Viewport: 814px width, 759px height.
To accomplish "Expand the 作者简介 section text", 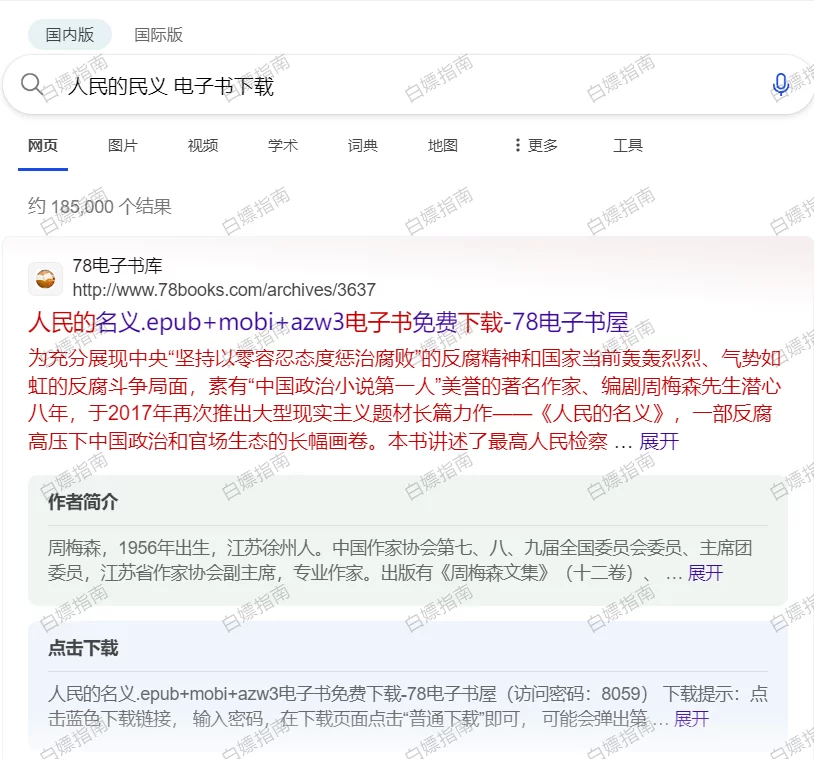I will (x=705, y=573).
